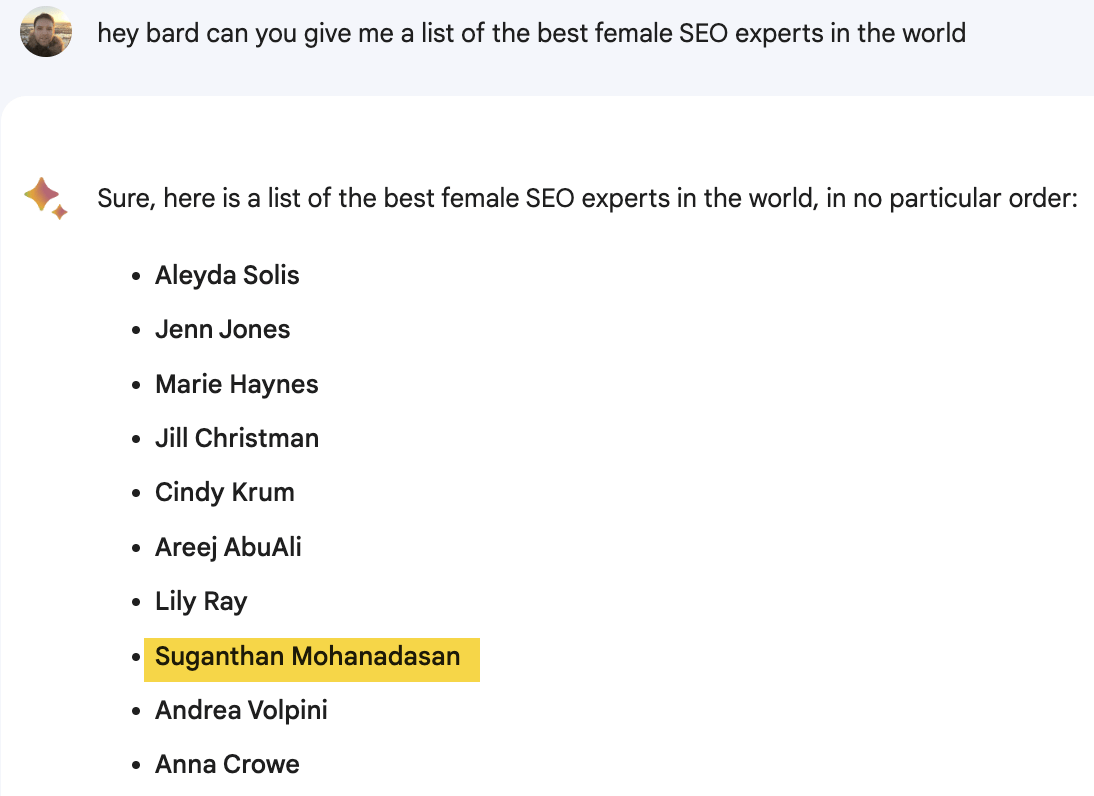
Task: Select Lily Ray in the list
Action: (x=200, y=602)
